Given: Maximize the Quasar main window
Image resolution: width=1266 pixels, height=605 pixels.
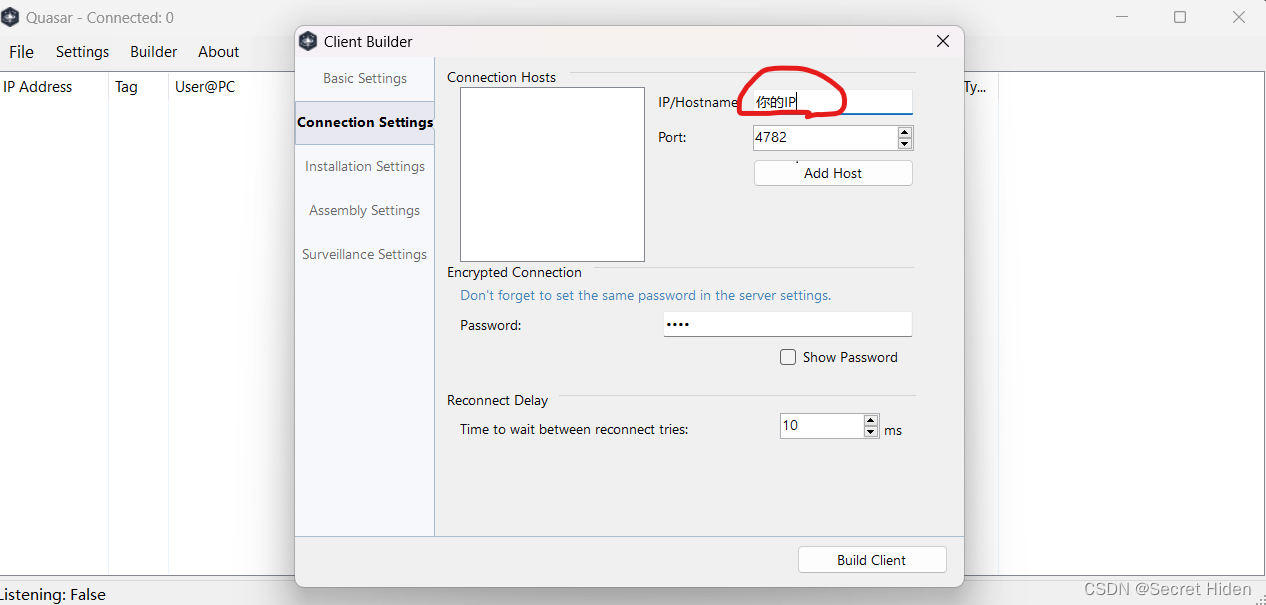Looking at the screenshot, I should [x=1180, y=17].
